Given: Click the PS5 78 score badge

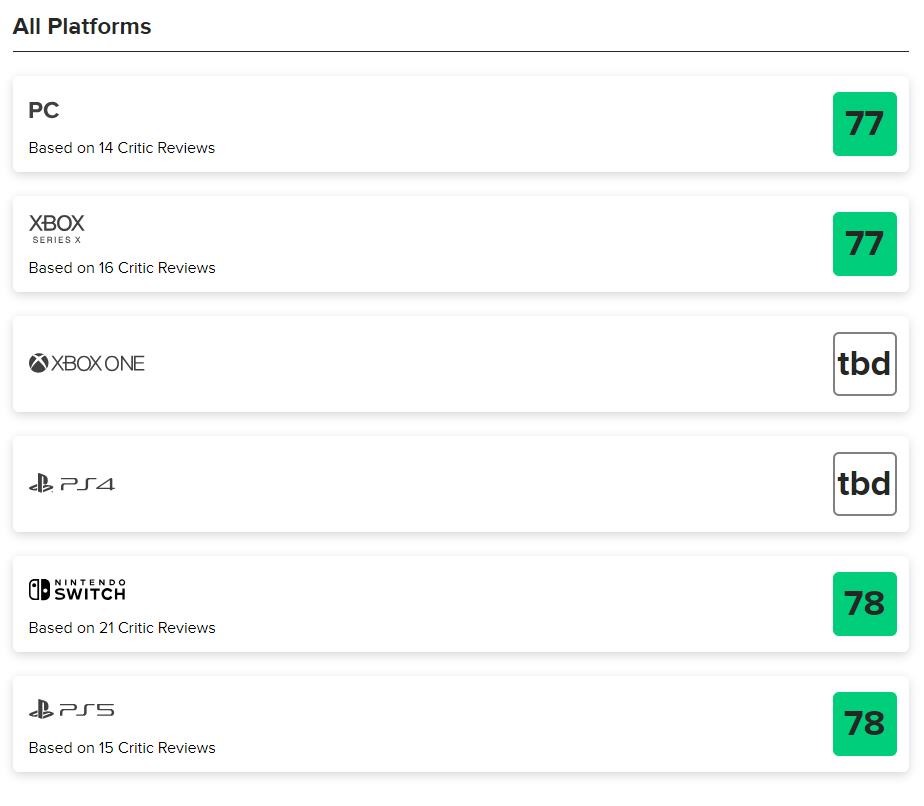Looking at the screenshot, I should coord(864,724).
